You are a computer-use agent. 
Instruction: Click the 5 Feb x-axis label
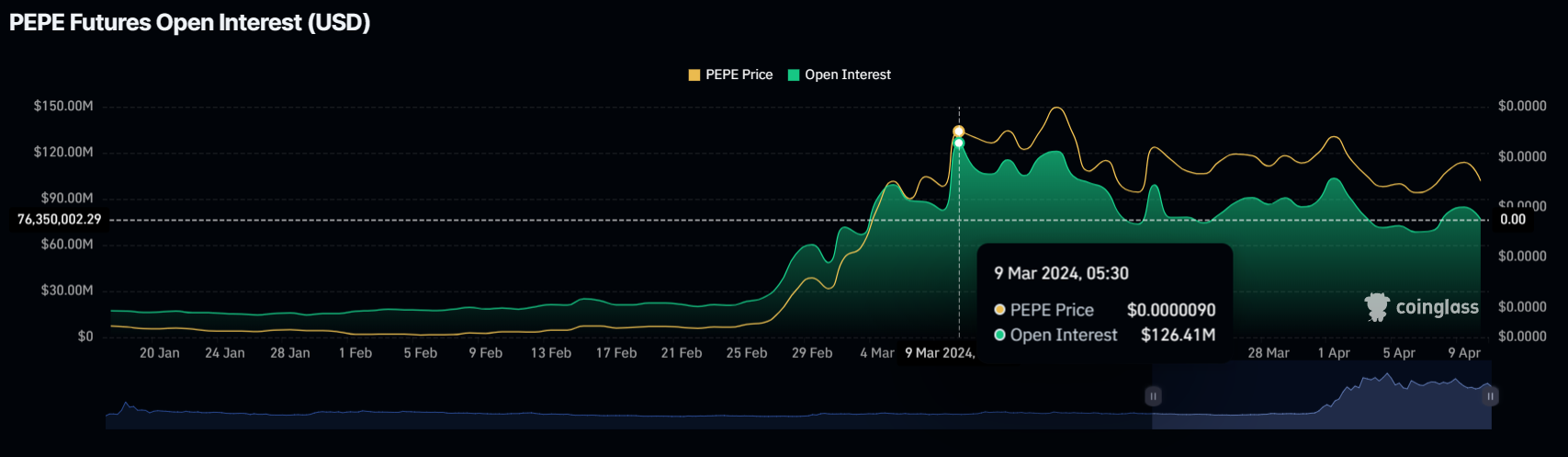pyautogui.click(x=420, y=353)
